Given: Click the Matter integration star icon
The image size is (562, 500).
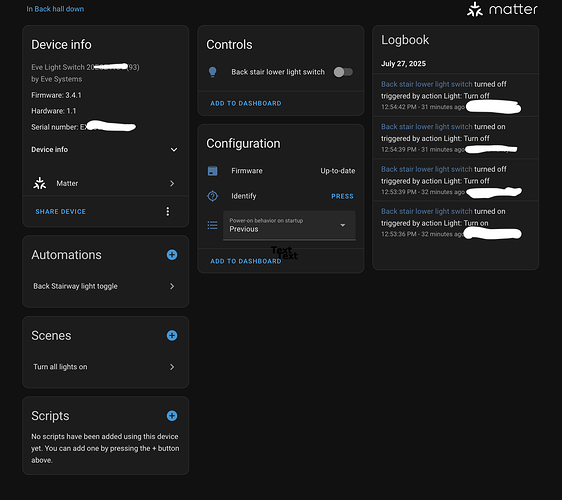Looking at the screenshot, I should pyautogui.click(x=40, y=183).
